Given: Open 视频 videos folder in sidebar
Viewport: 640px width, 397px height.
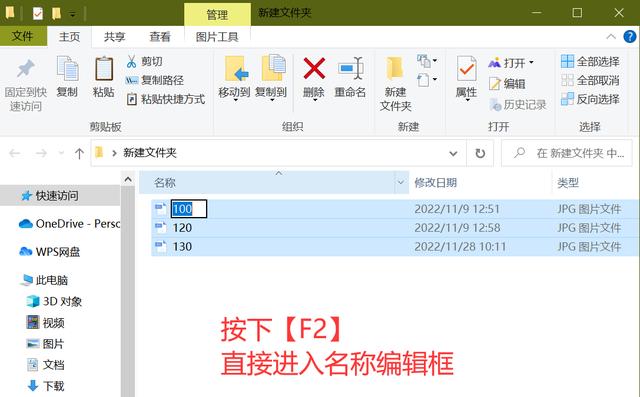Looking at the screenshot, I should [45, 323].
